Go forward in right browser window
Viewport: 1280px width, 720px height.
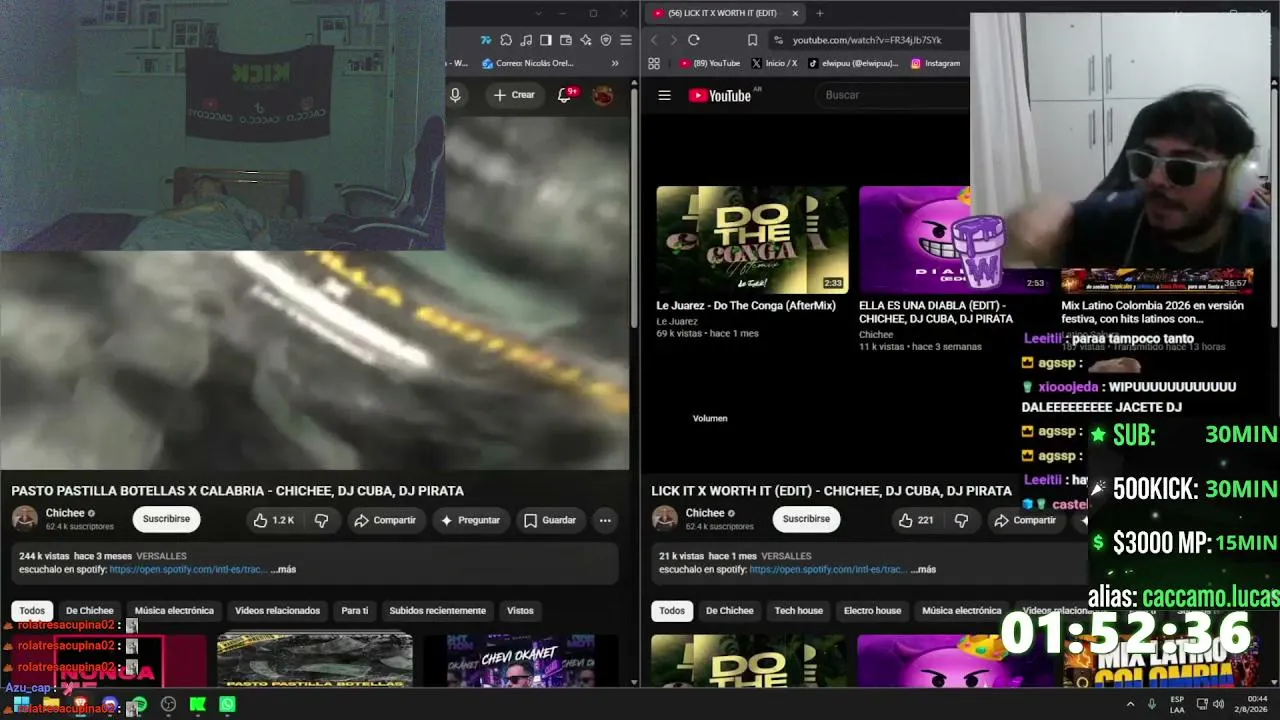(x=673, y=40)
